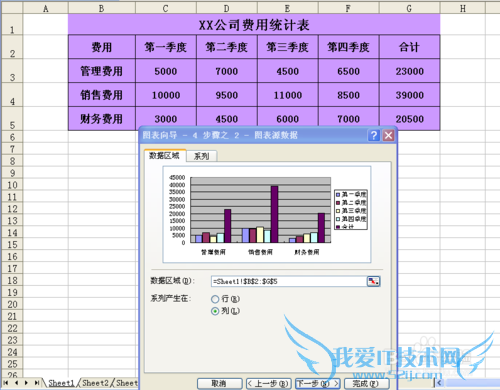Select row 1 header

[12, 24]
